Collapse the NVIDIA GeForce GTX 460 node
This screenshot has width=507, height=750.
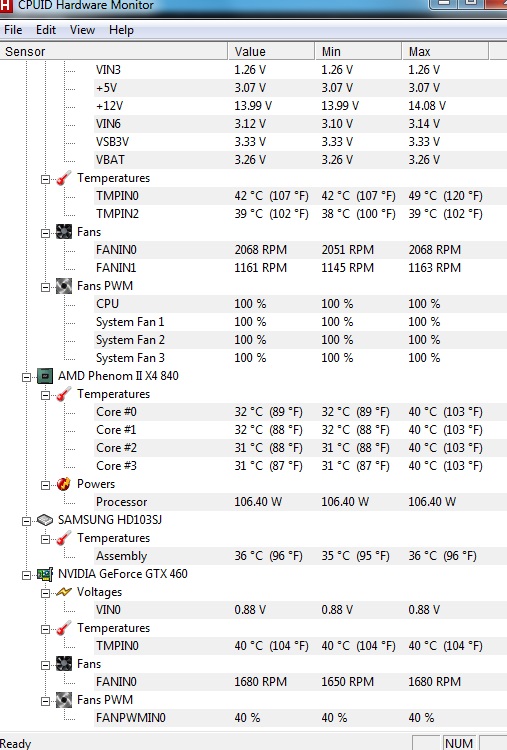26,575
